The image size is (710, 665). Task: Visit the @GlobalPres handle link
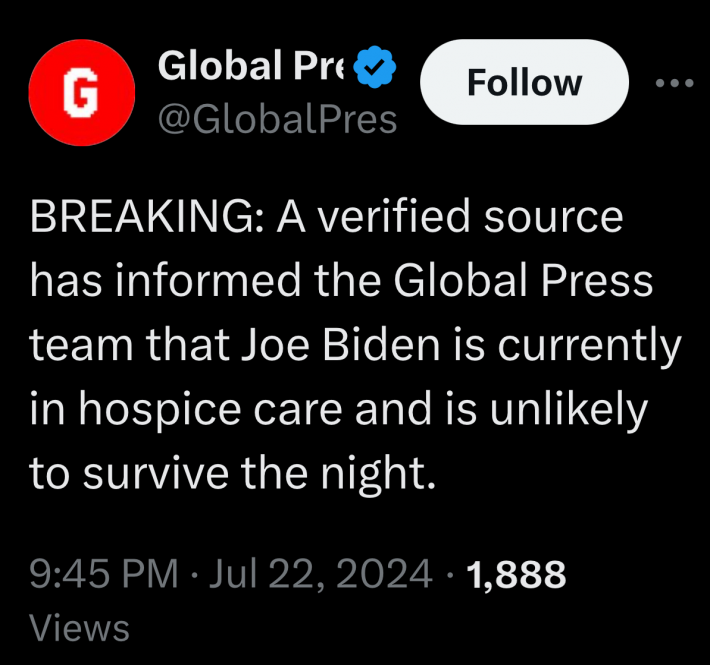click(277, 120)
